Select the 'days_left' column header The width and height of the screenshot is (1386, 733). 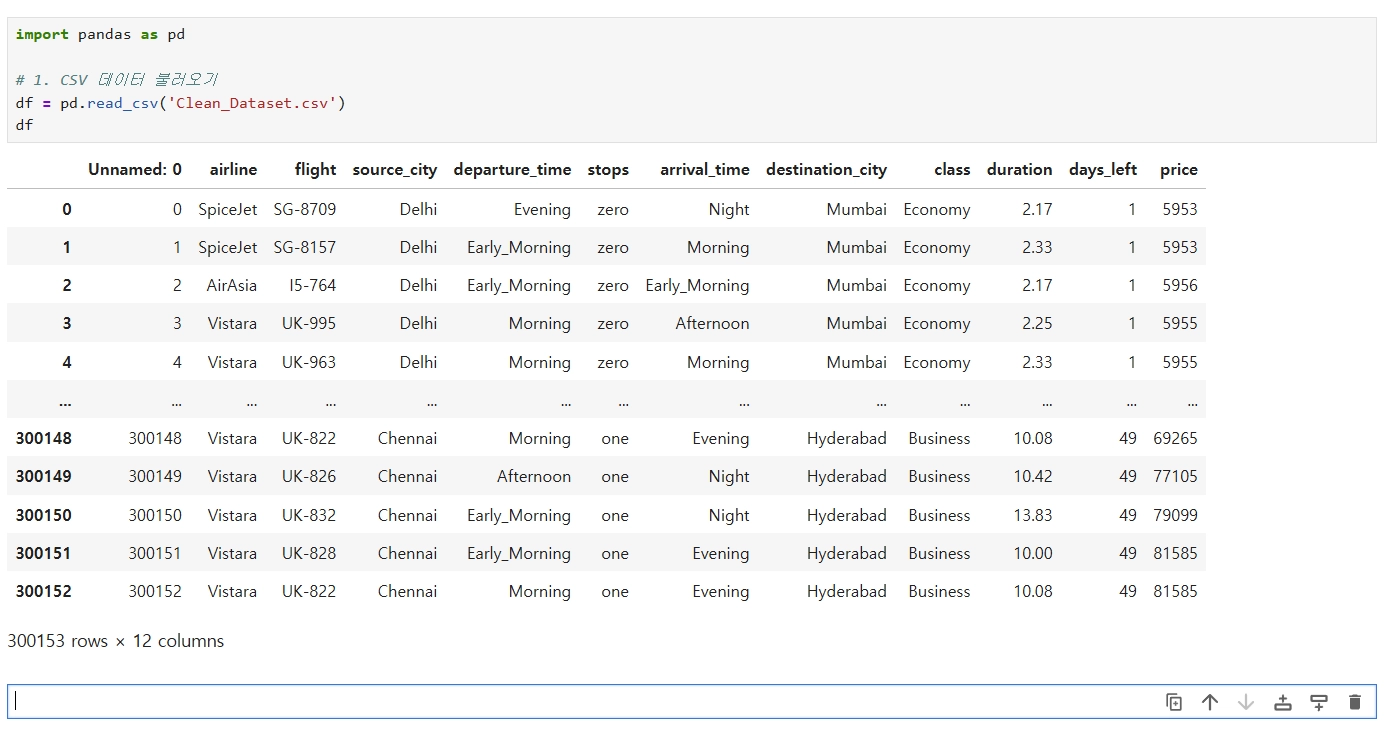click(x=1103, y=170)
